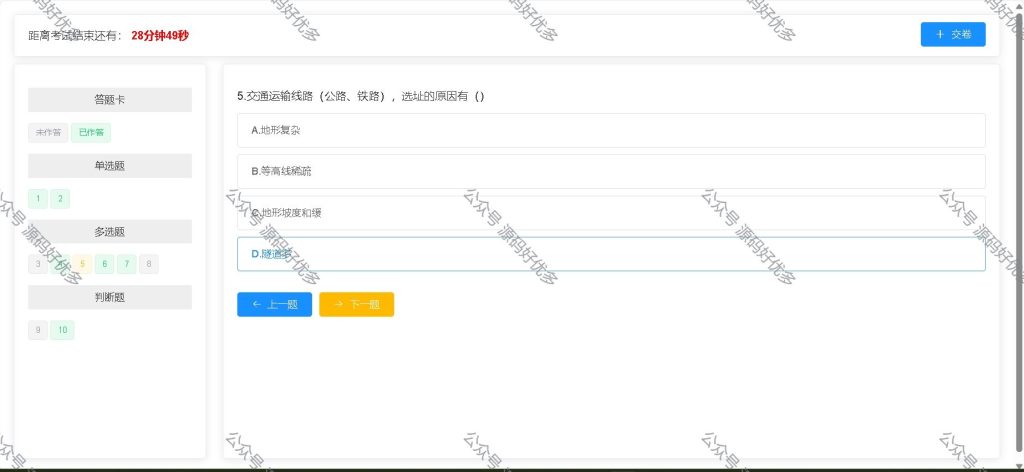Select answer option C.地形坡度和缓
Screen dimensions: 1024x472
(611, 213)
